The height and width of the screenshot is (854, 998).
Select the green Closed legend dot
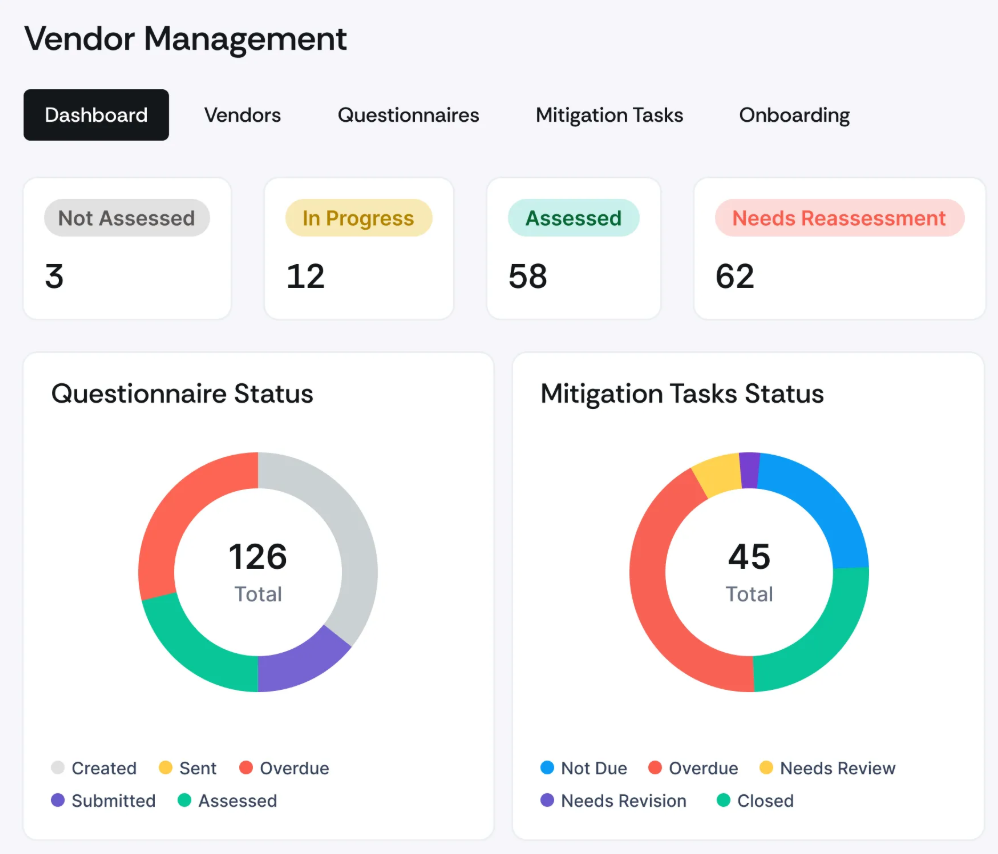tap(724, 801)
